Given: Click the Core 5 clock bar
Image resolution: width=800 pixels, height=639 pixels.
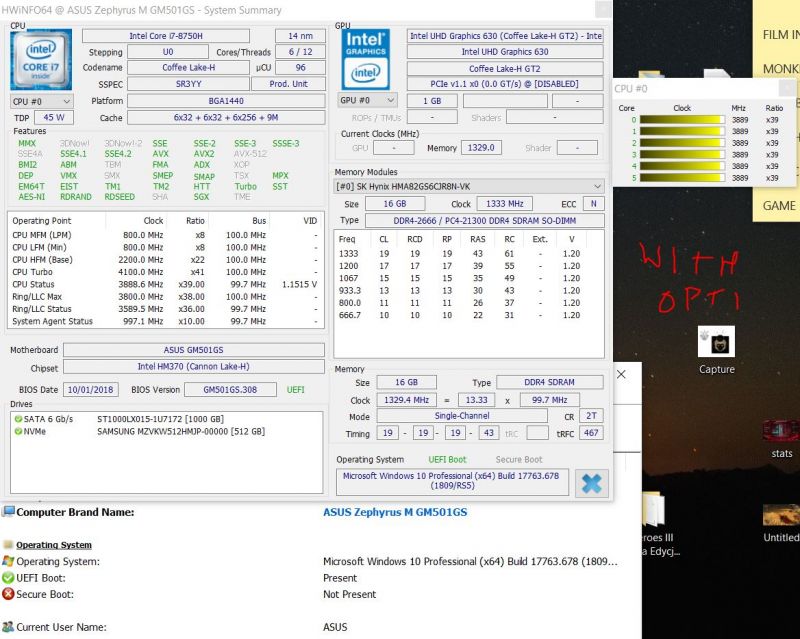Looking at the screenshot, I should (682, 178).
